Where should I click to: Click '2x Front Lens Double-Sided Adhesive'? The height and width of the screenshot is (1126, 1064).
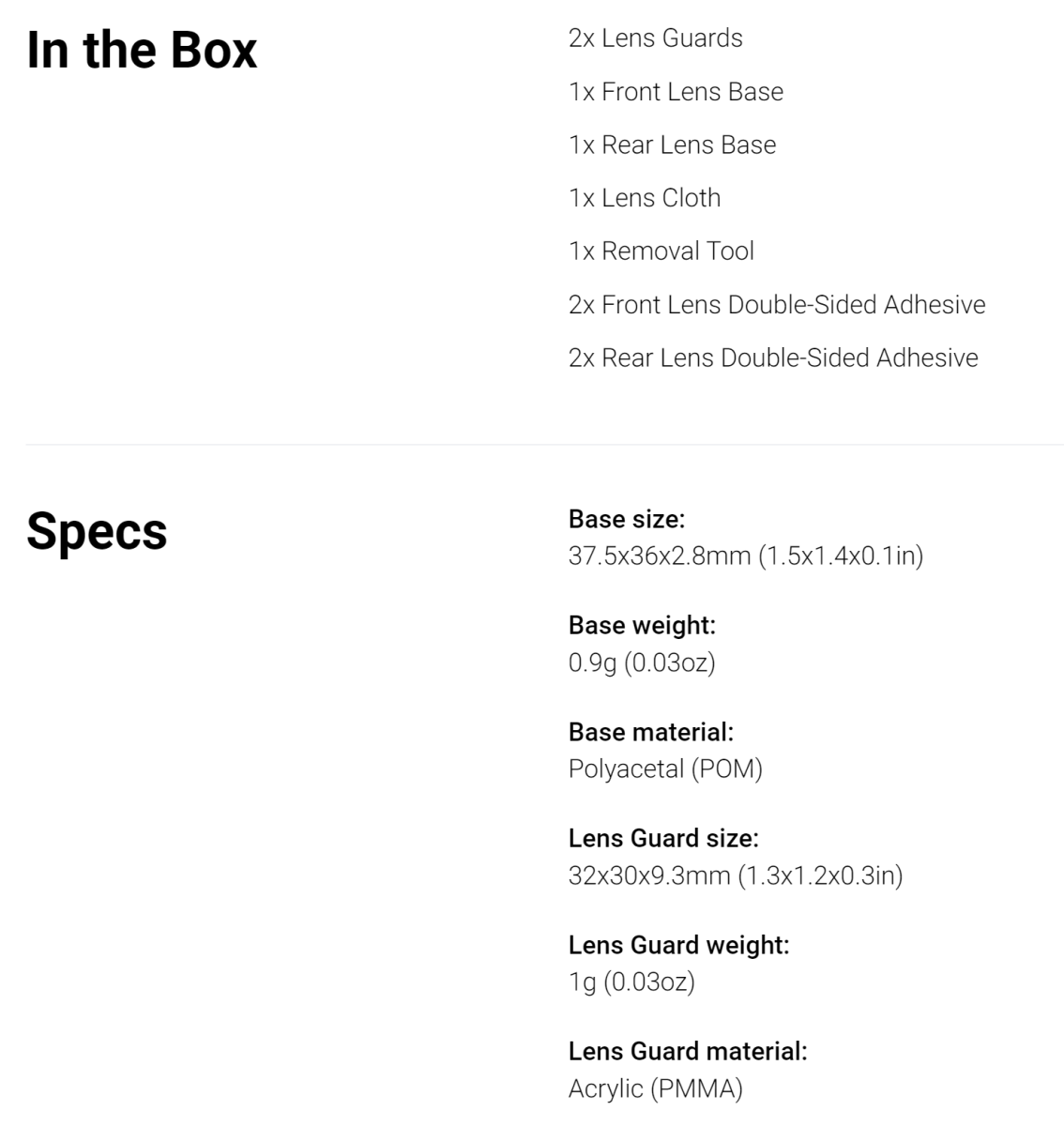coord(777,305)
